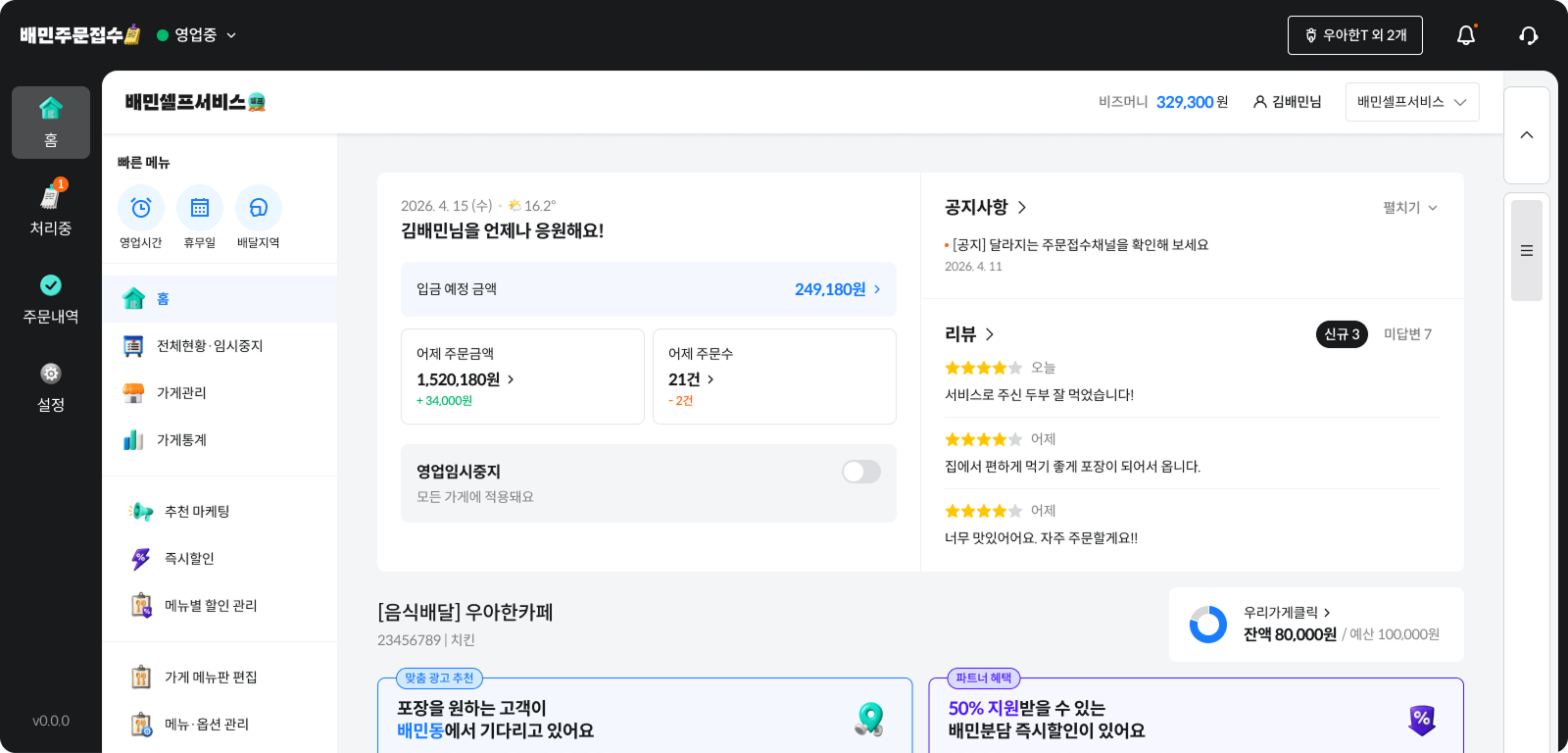
Task: Click the 김배민님 user profile
Action: tap(1288, 102)
